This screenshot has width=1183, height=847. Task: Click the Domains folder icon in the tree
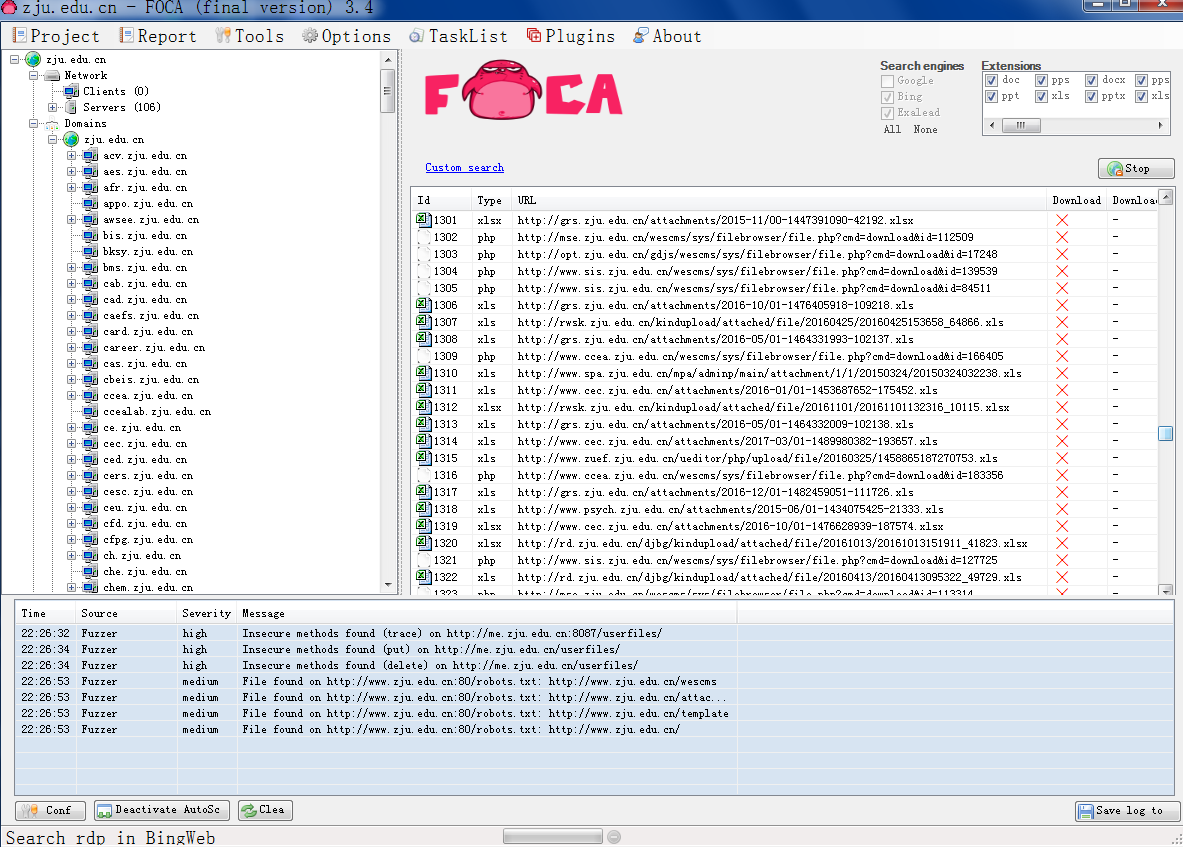pyautogui.click(x=52, y=124)
